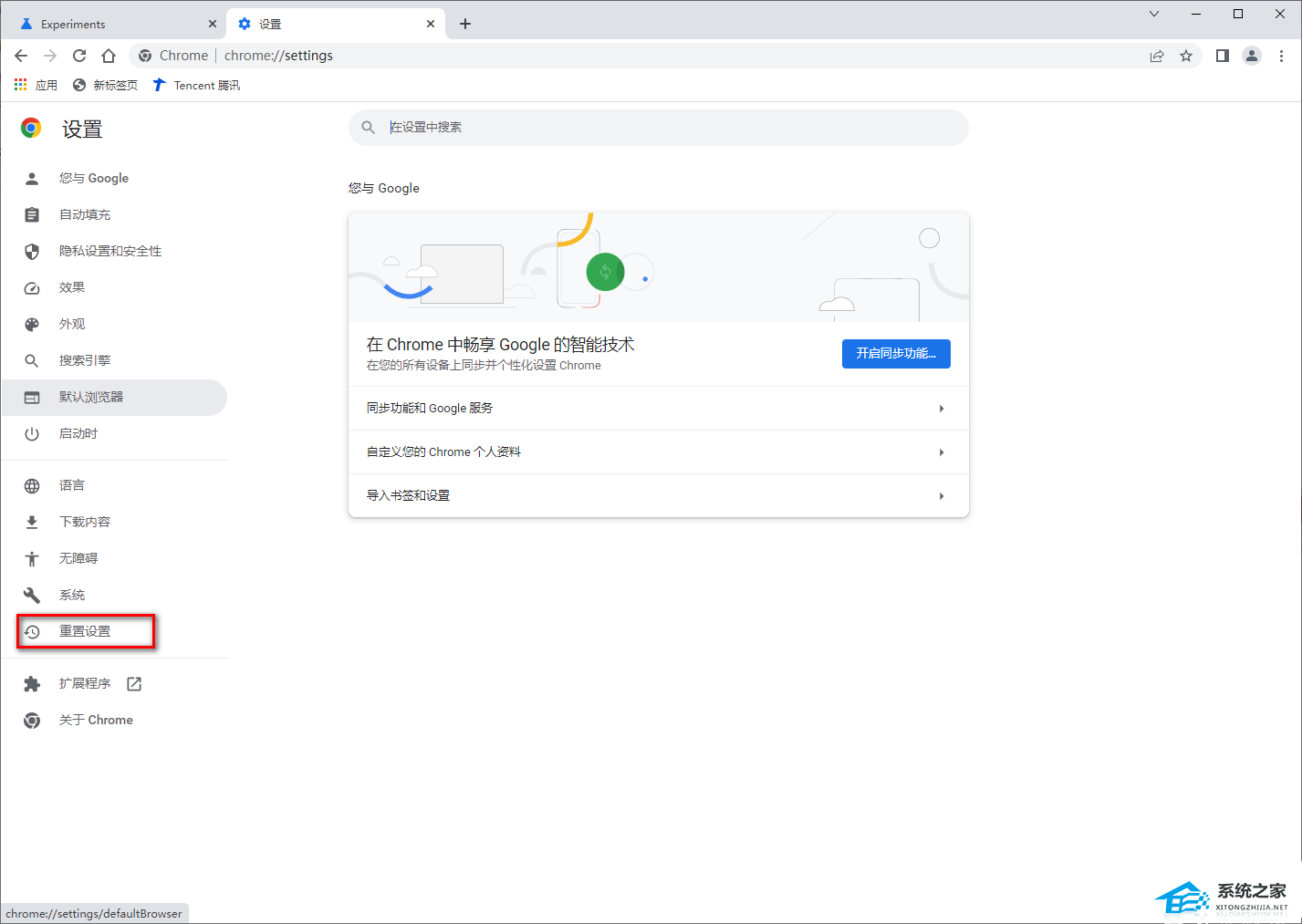This screenshot has height=924, width=1302.
Task: Select 隐私设置和安全性 in sidebar
Action: (110, 251)
